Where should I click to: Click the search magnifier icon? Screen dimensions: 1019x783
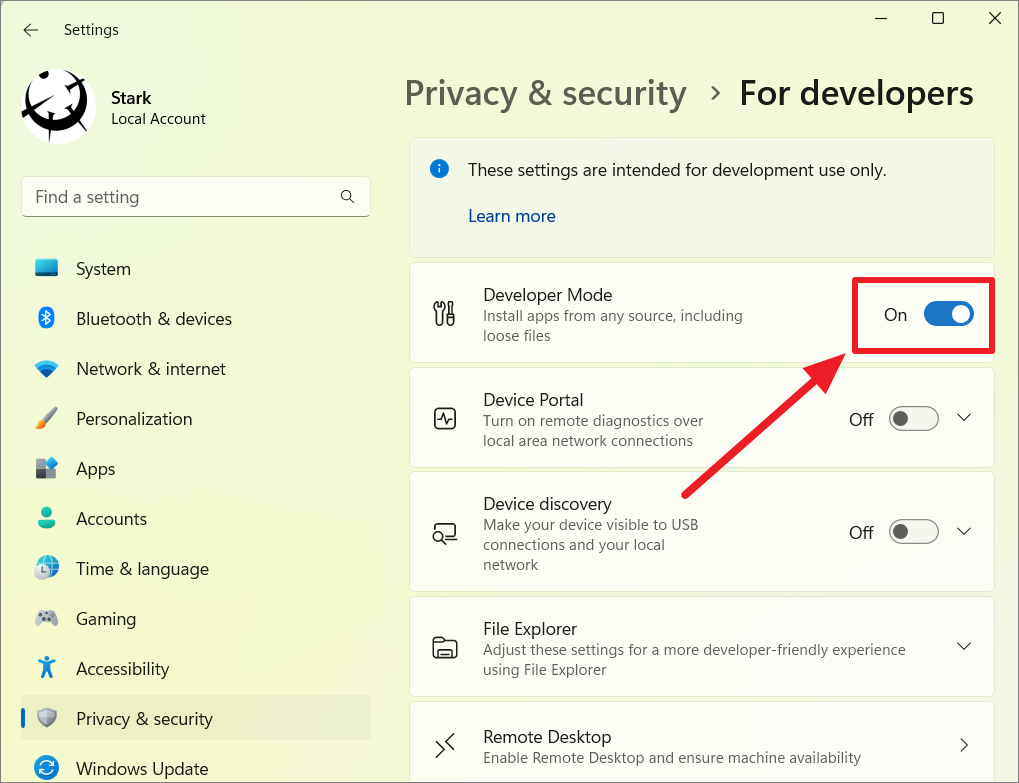(348, 196)
